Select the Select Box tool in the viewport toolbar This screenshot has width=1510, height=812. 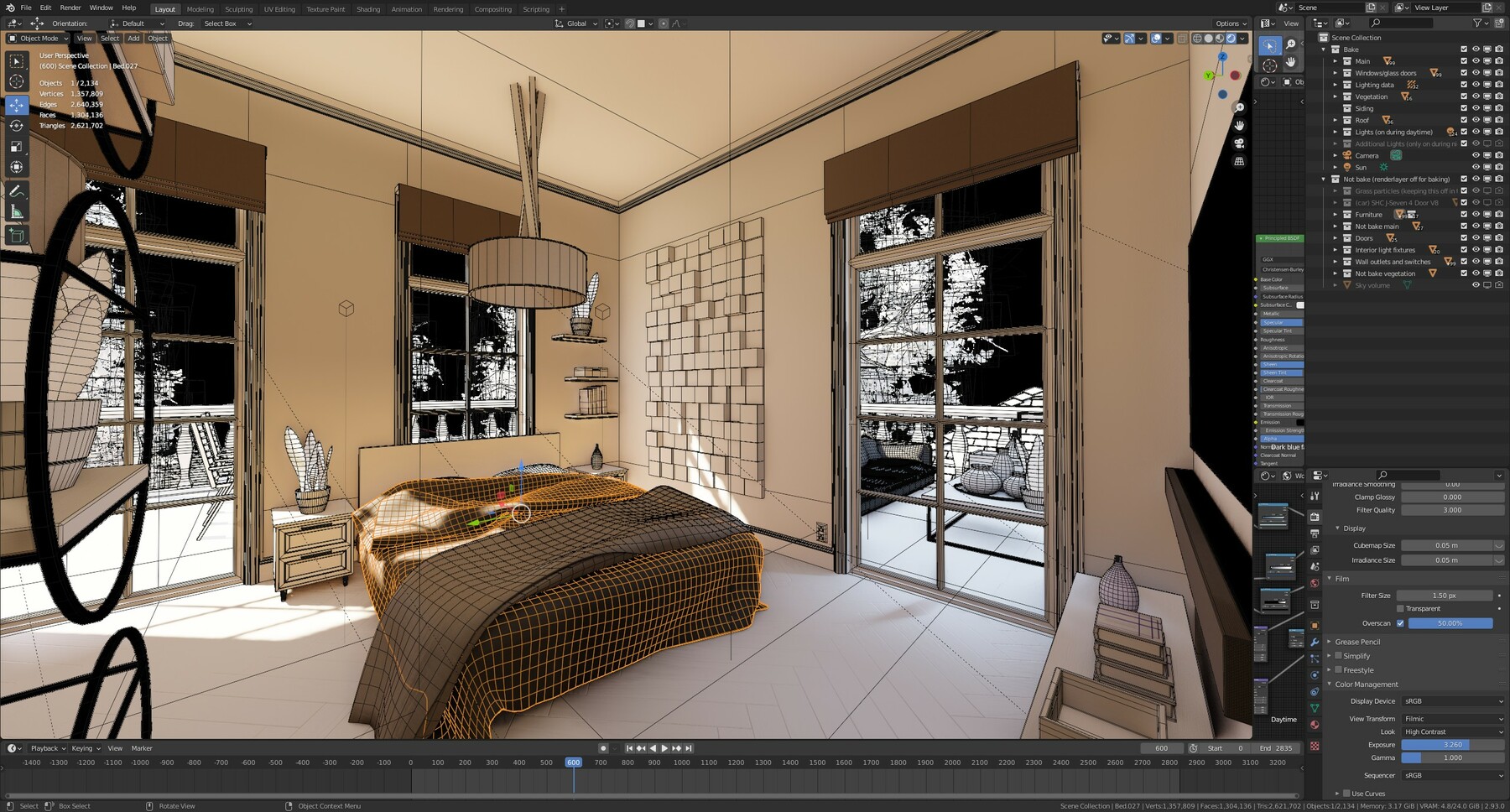[16, 61]
